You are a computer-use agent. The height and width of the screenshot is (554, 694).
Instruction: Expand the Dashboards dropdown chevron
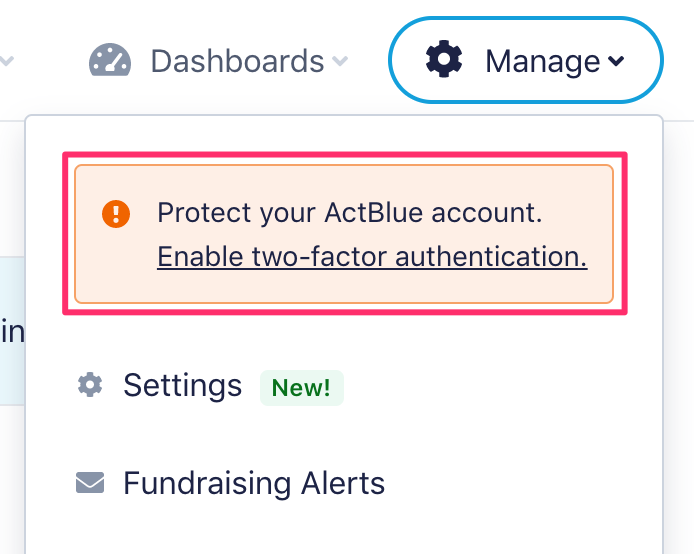tap(340, 62)
